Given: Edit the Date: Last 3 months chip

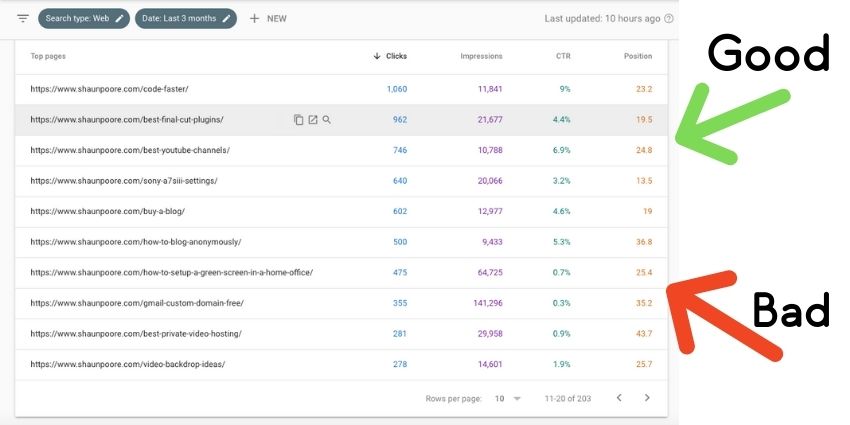Looking at the screenshot, I should [186, 18].
